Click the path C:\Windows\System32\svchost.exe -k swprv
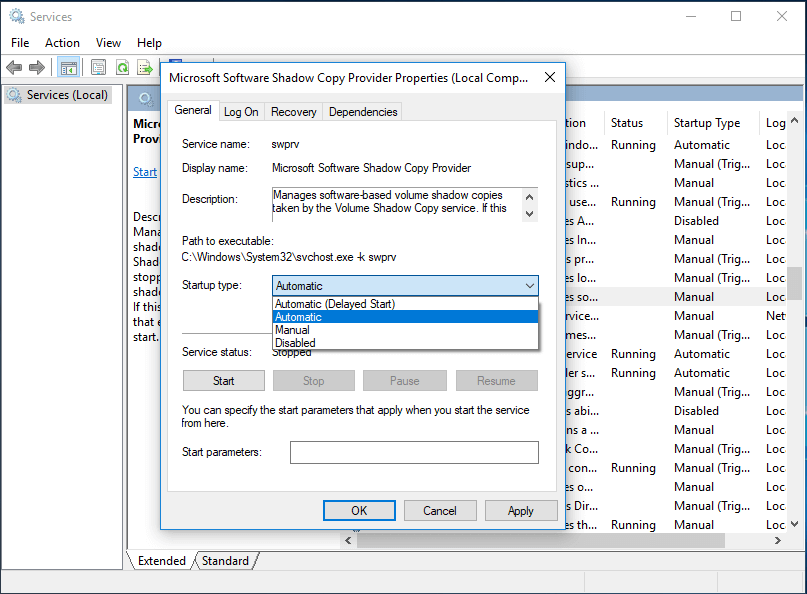The width and height of the screenshot is (807, 594). pyautogui.click(x=289, y=257)
